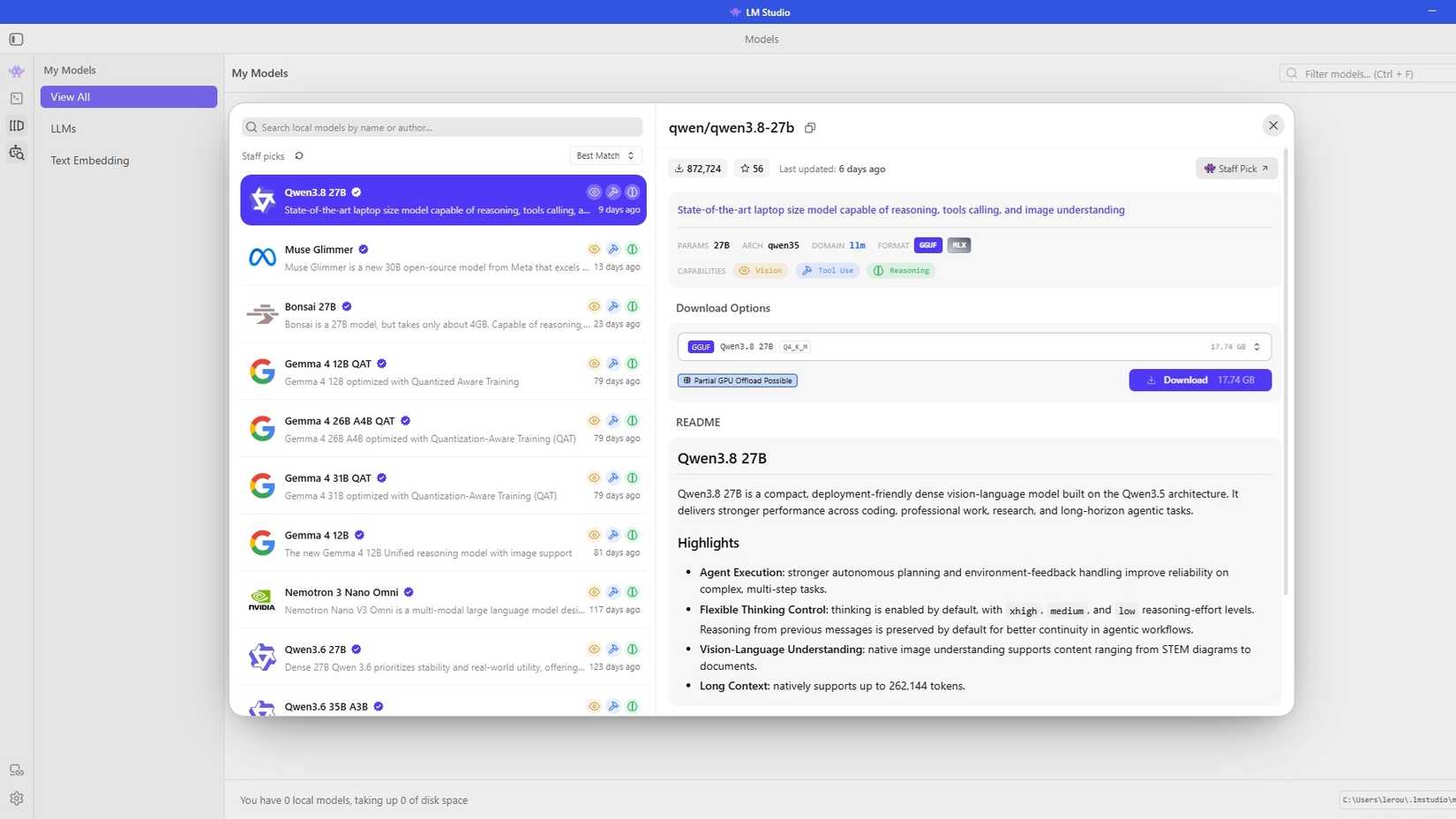Viewport: 1456px width, 819px height.
Task: Click the Reasoning capability tag
Action: click(x=901, y=271)
